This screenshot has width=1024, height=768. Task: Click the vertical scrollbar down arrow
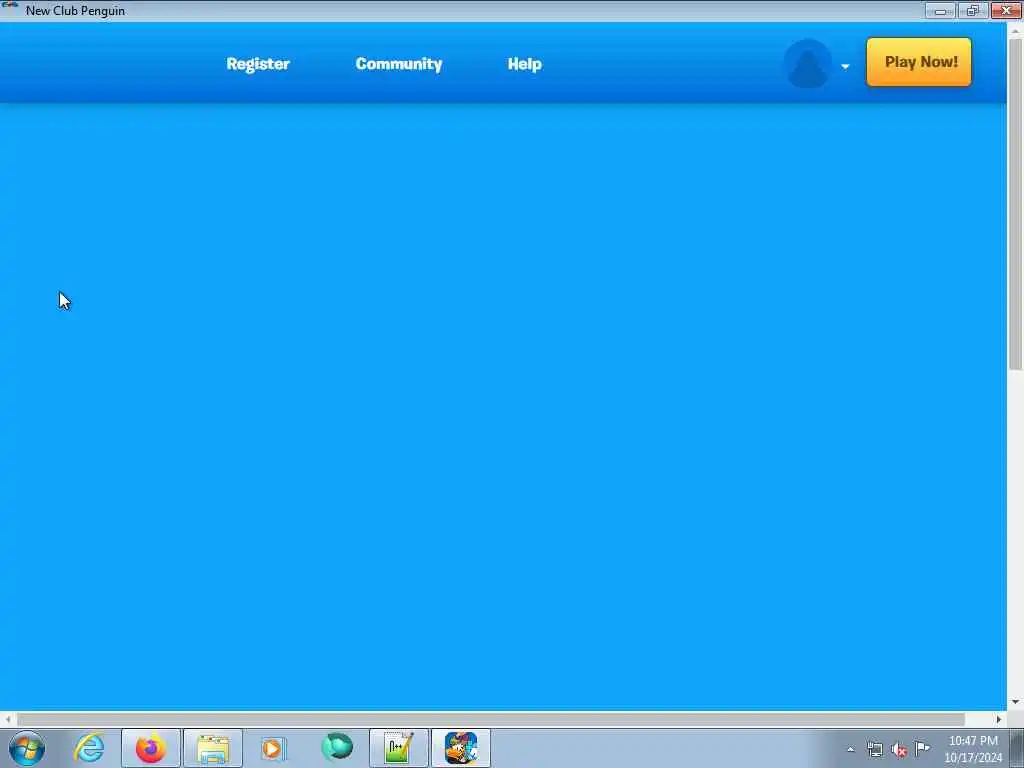(x=1016, y=703)
